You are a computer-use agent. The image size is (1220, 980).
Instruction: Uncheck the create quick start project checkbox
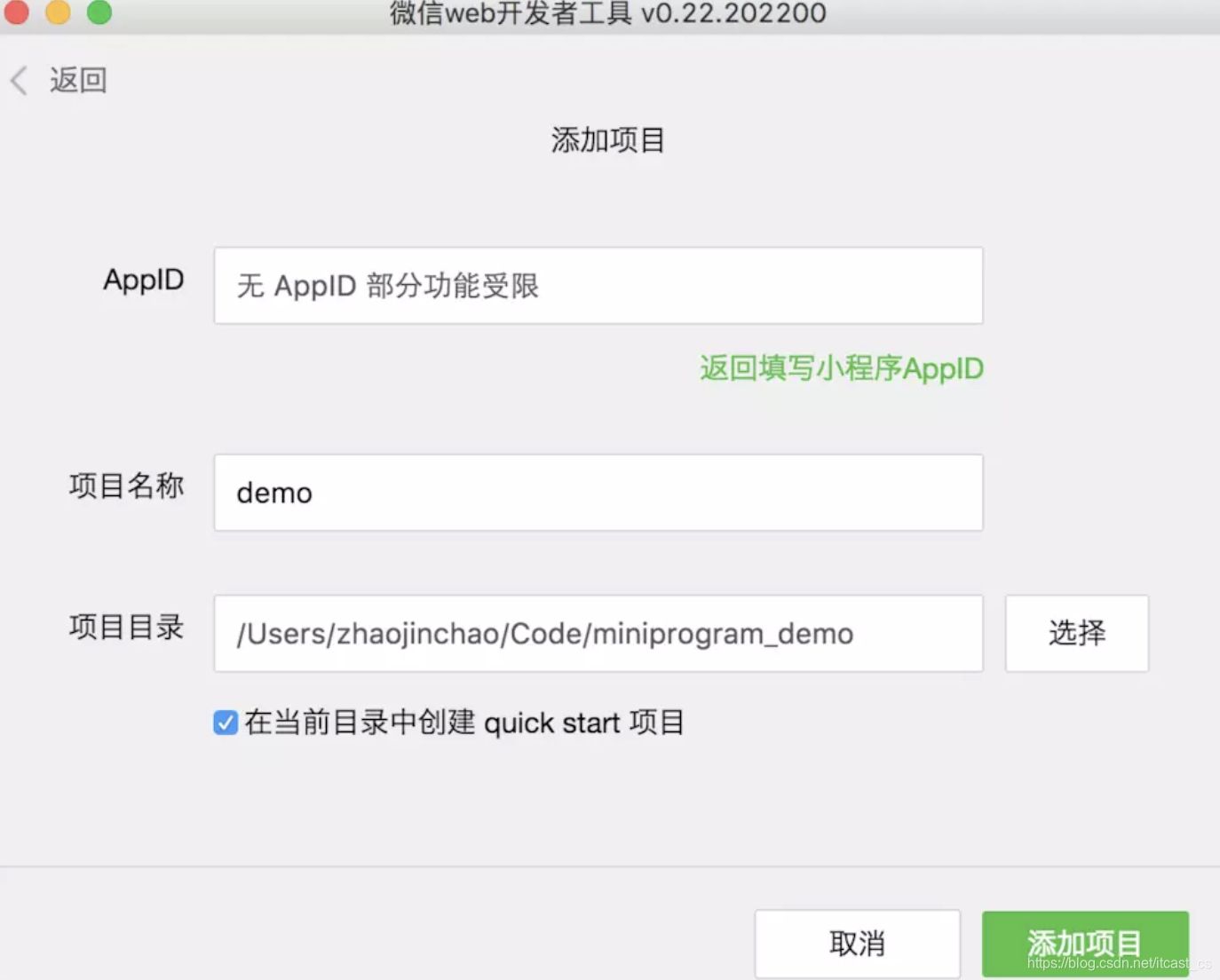[x=226, y=723]
